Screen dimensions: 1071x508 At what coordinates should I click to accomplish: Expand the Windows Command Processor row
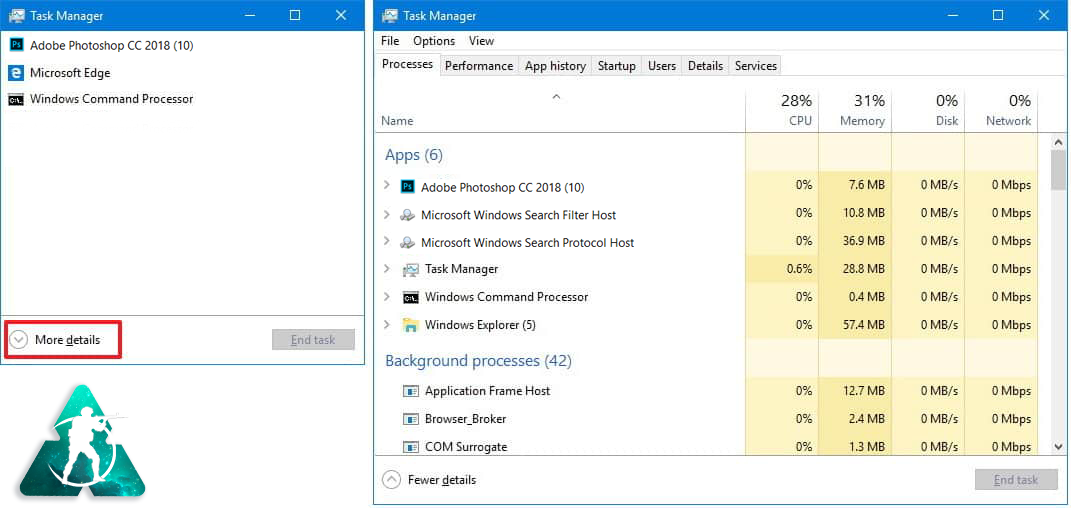(x=387, y=297)
